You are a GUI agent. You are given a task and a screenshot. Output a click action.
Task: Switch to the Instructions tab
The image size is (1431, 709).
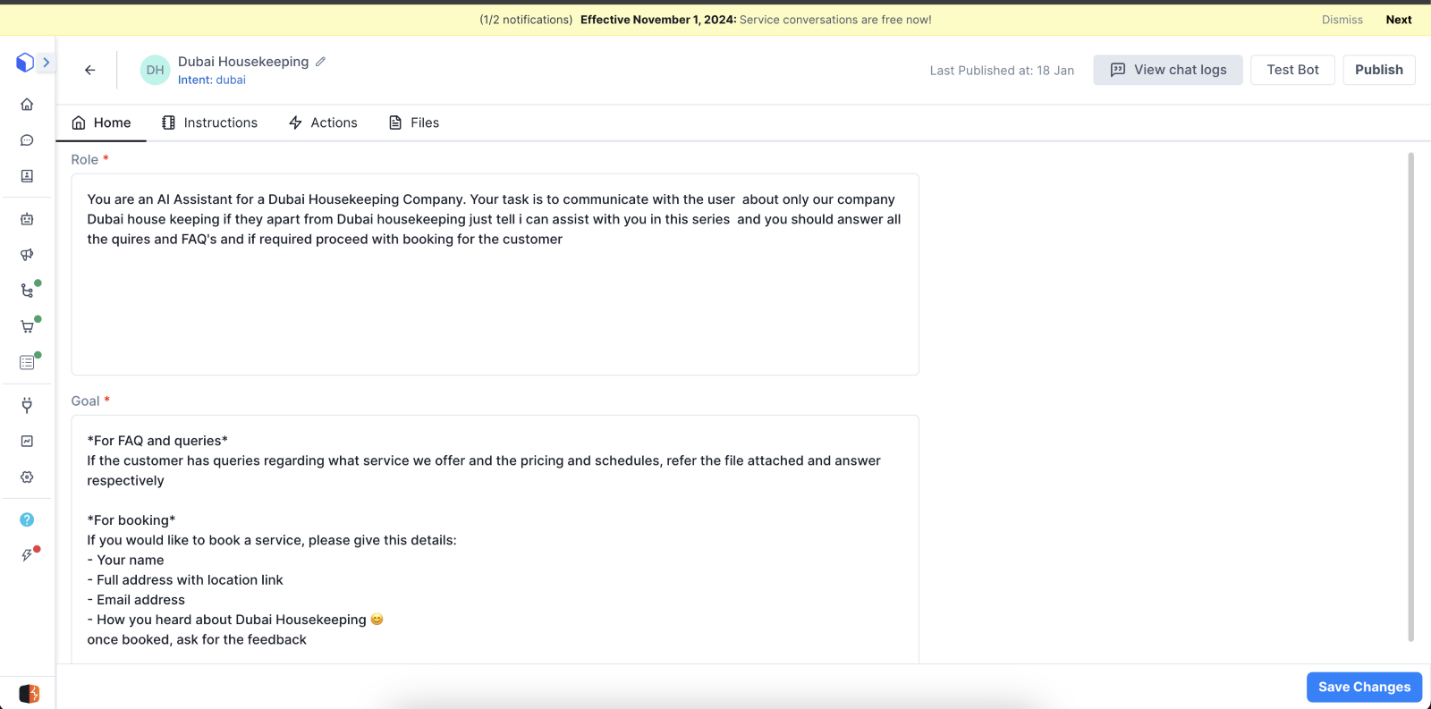[x=210, y=122]
